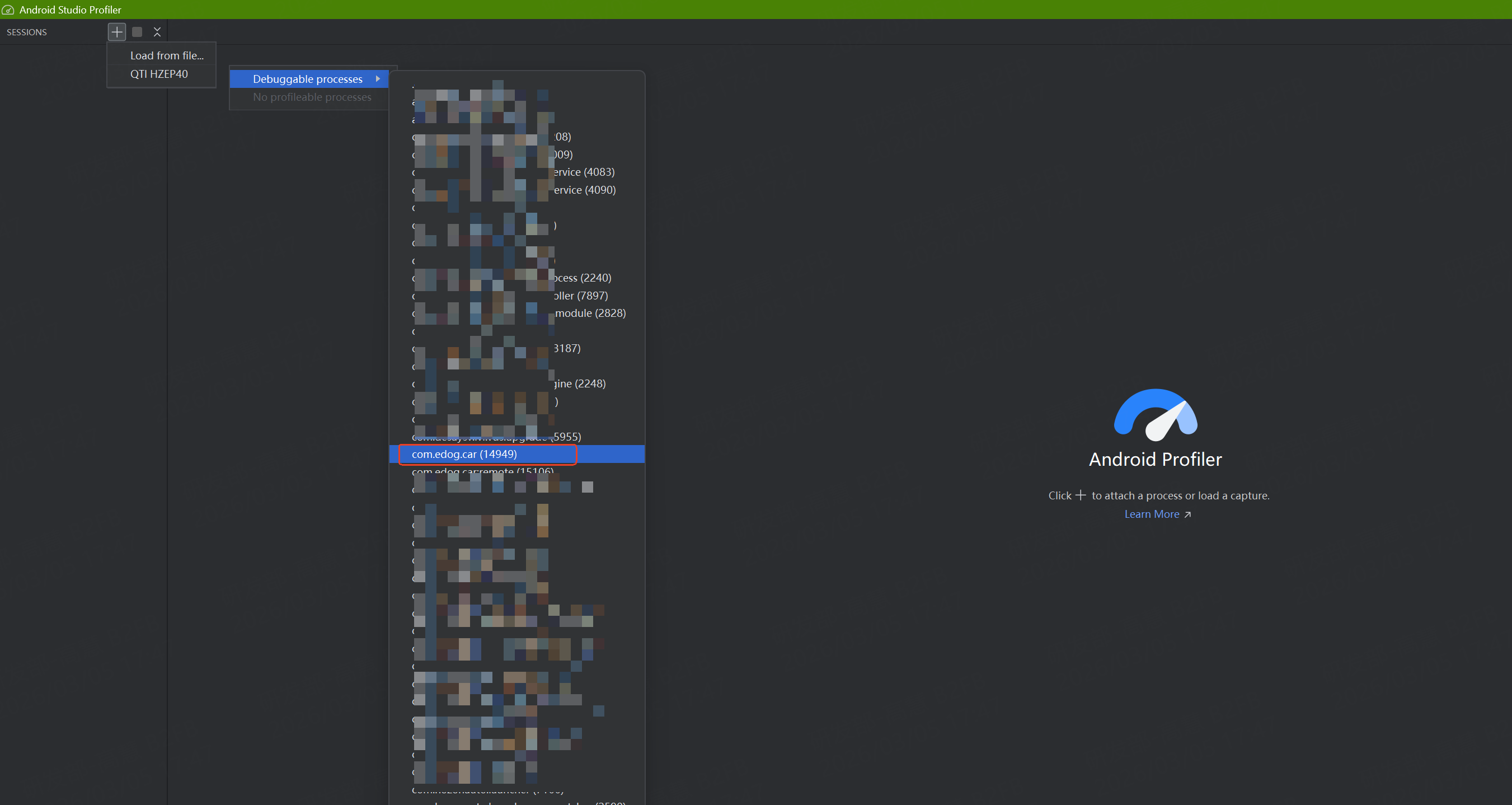Select the QTI HZEP40 device entry
The width and height of the screenshot is (1512, 805).
click(x=161, y=74)
